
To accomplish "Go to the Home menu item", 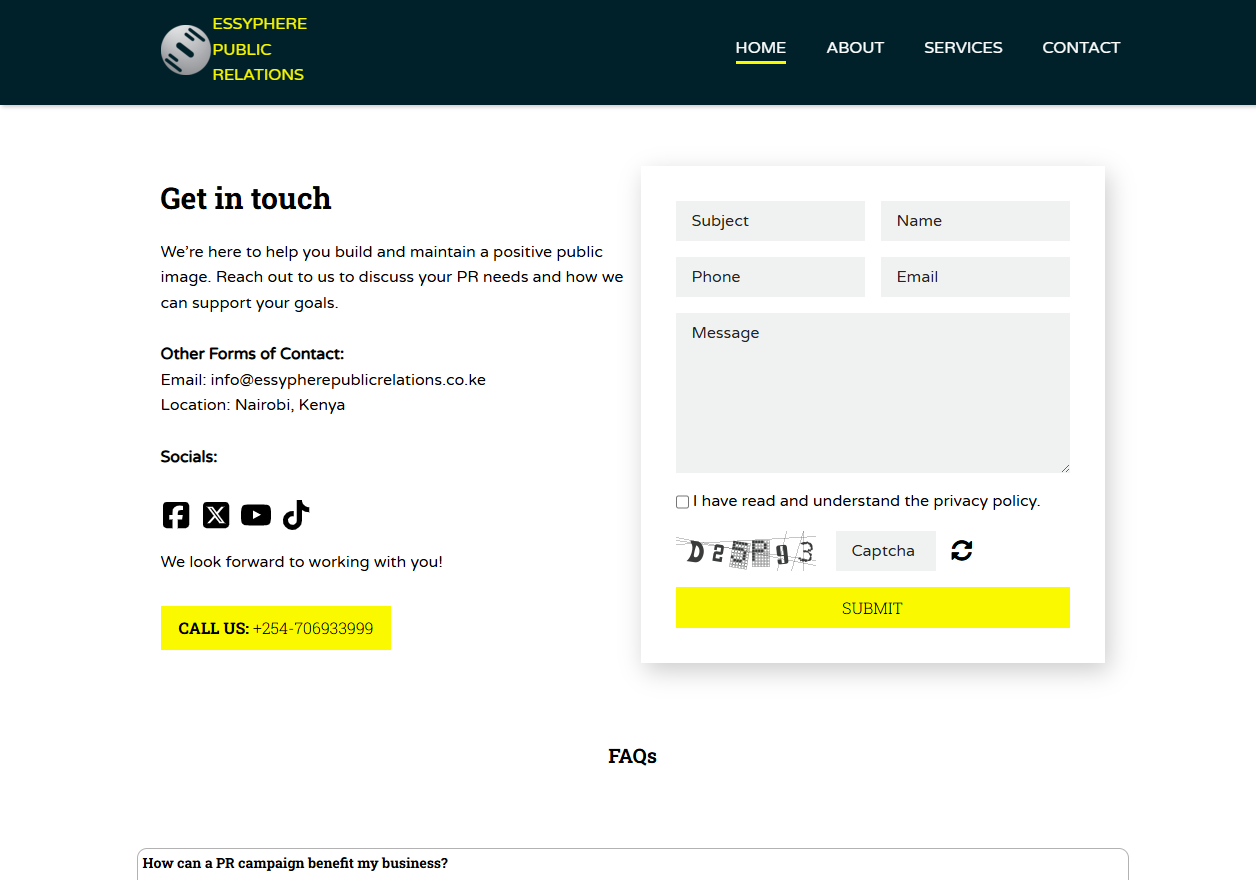I will pyautogui.click(x=760, y=48).
